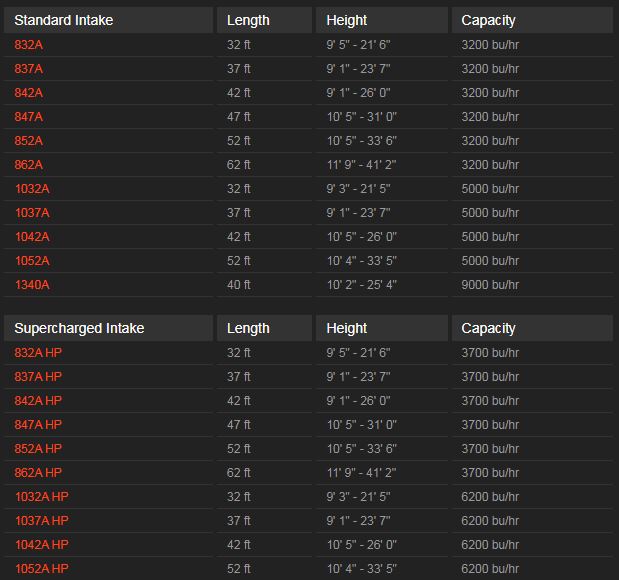Image resolution: width=619 pixels, height=580 pixels.
Task: Open the 1032A standard intake link
Action: pos(32,189)
